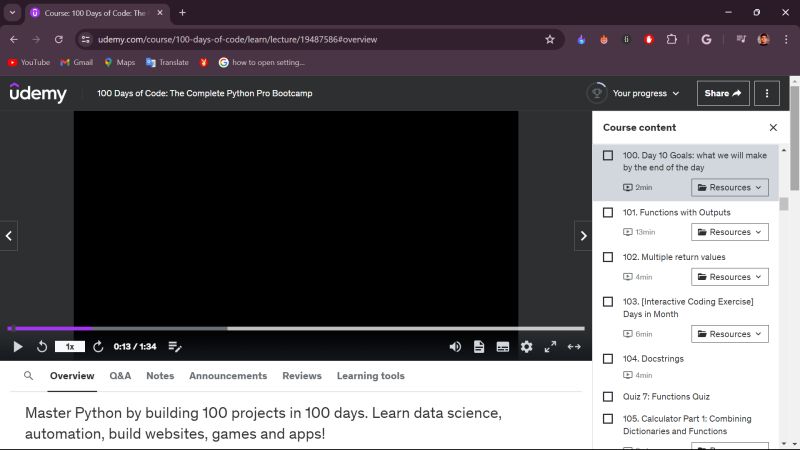Open the video settings gear
This screenshot has width=800, height=450.
point(526,347)
